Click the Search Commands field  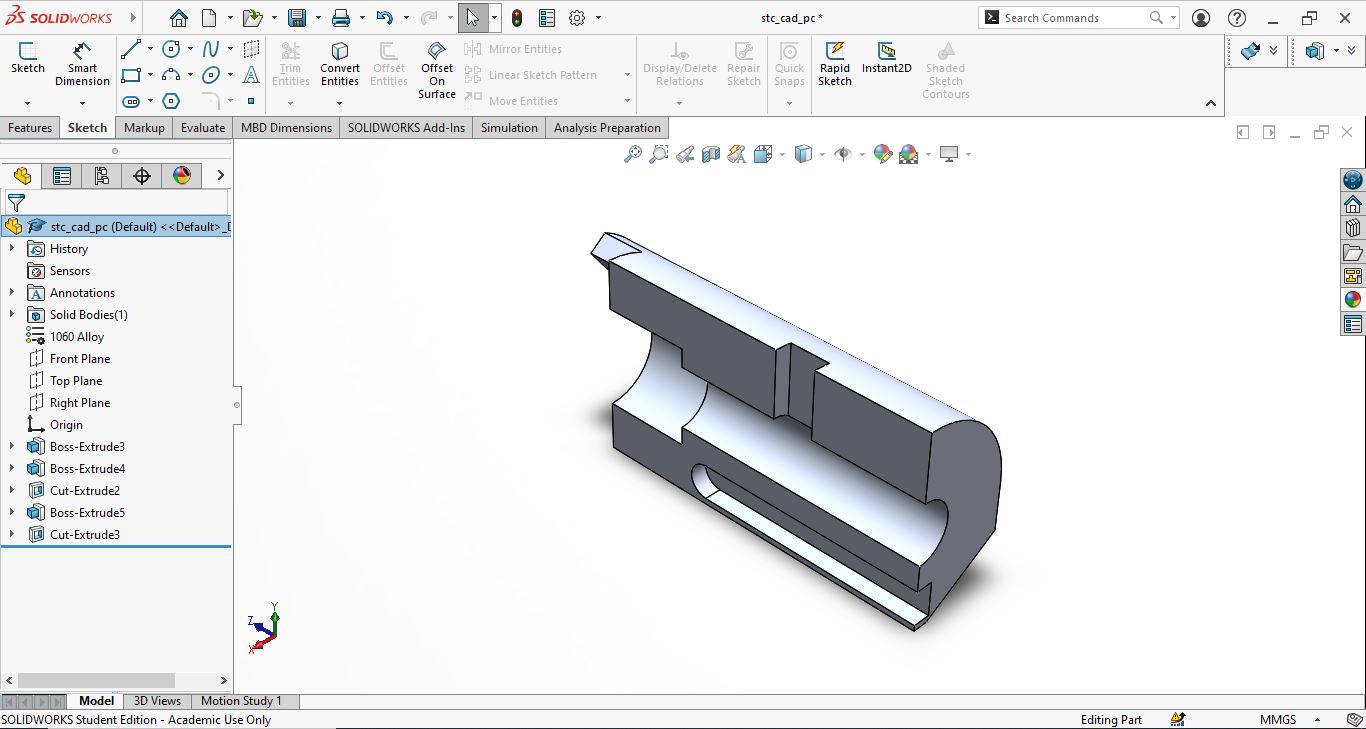(x=1073, y=18)
